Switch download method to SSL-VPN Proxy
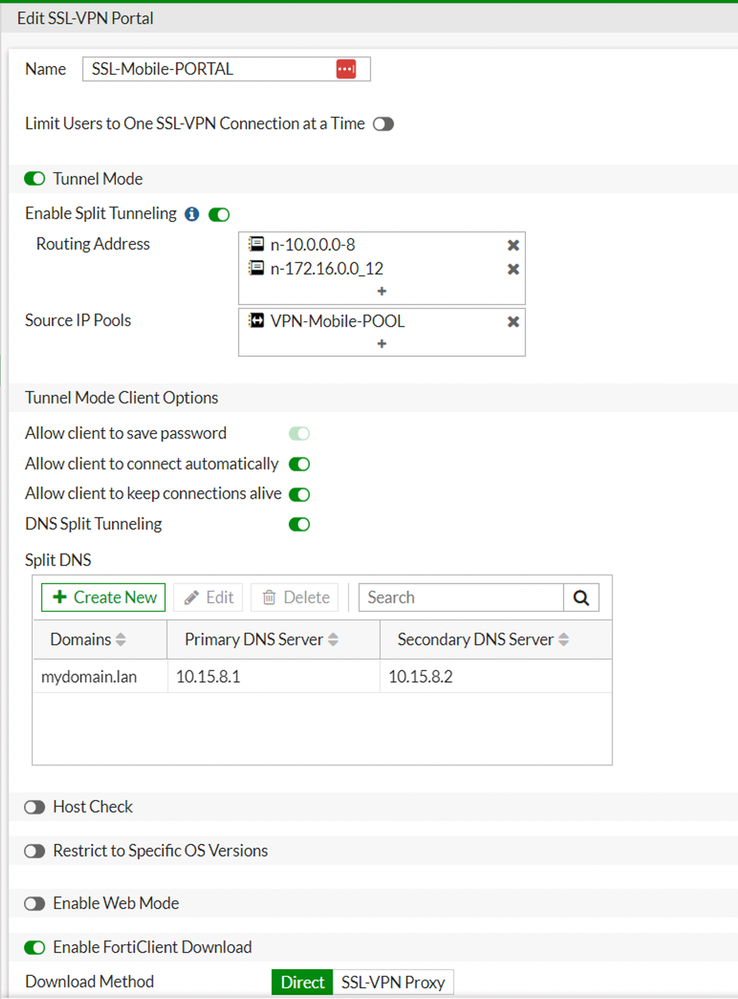 click(x=393, y=982)
